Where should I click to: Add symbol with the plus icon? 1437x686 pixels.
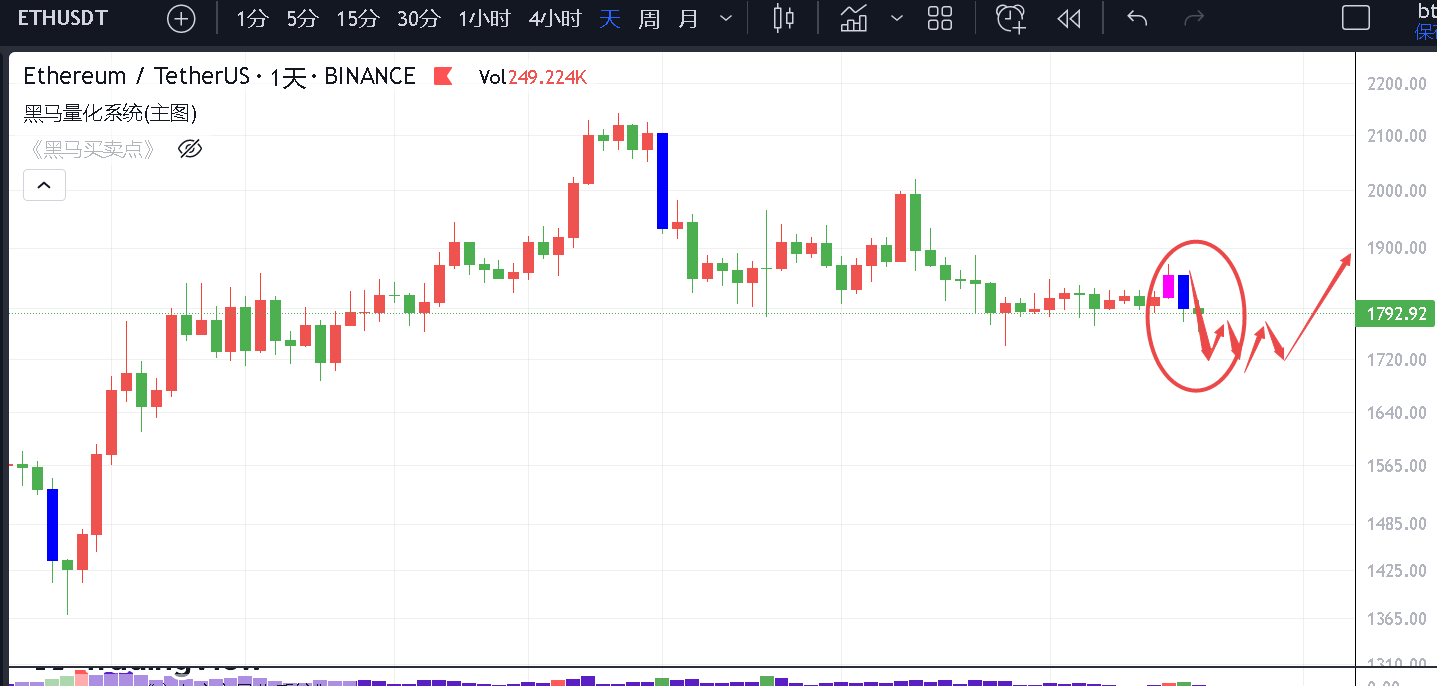tap(181, 19)
